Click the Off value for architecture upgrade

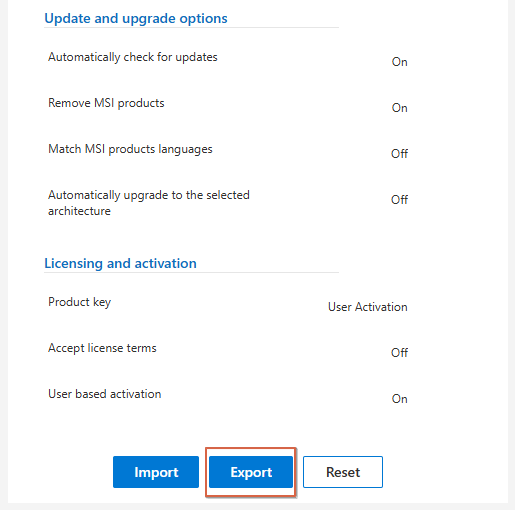[399, 200]
